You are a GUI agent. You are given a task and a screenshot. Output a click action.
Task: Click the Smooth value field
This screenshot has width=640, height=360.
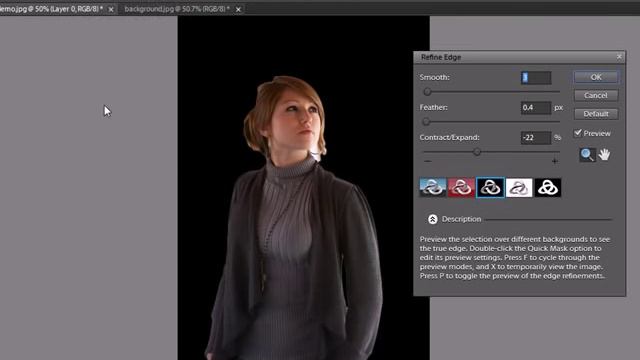click(536, 78)
